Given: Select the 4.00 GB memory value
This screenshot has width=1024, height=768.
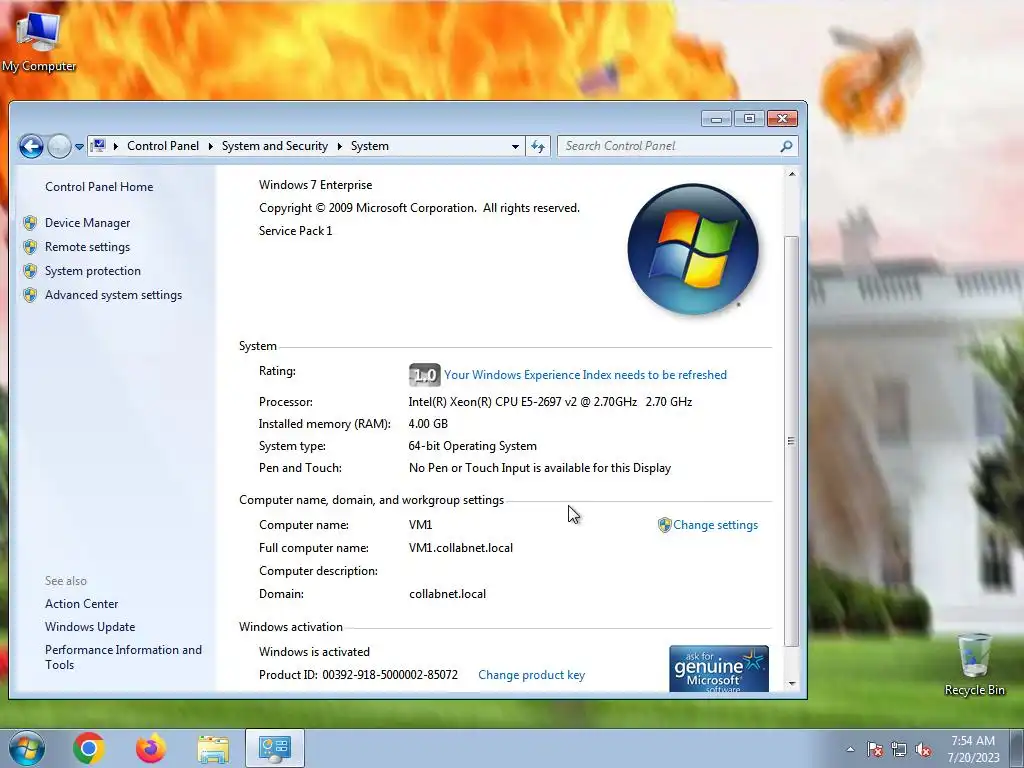Looking at the screenshot, I should (x=428, y=424).
